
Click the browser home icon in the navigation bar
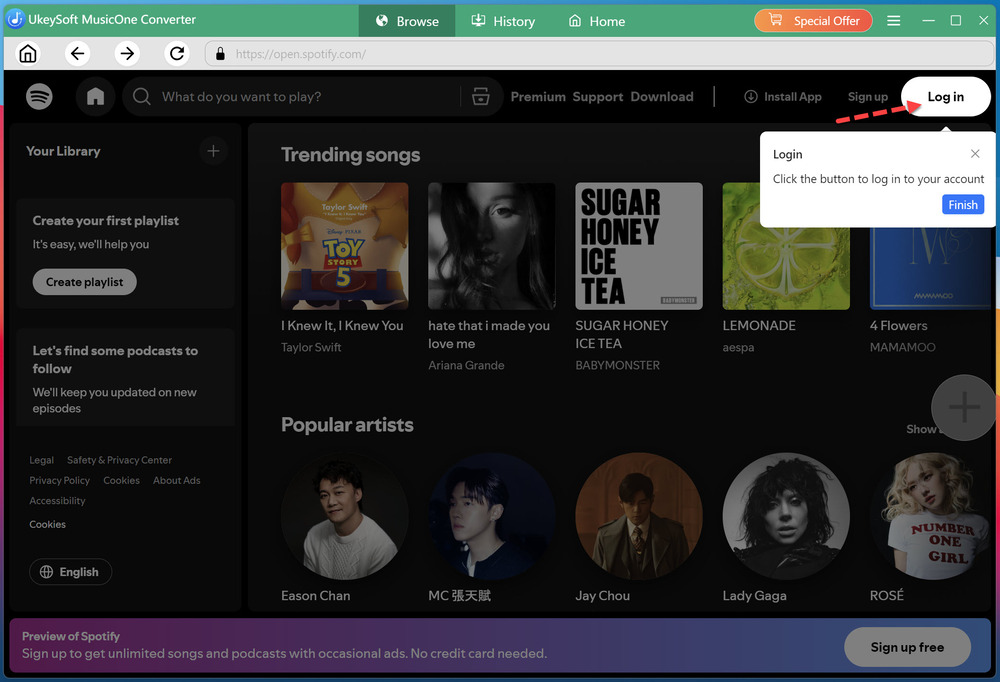[28, 54]
